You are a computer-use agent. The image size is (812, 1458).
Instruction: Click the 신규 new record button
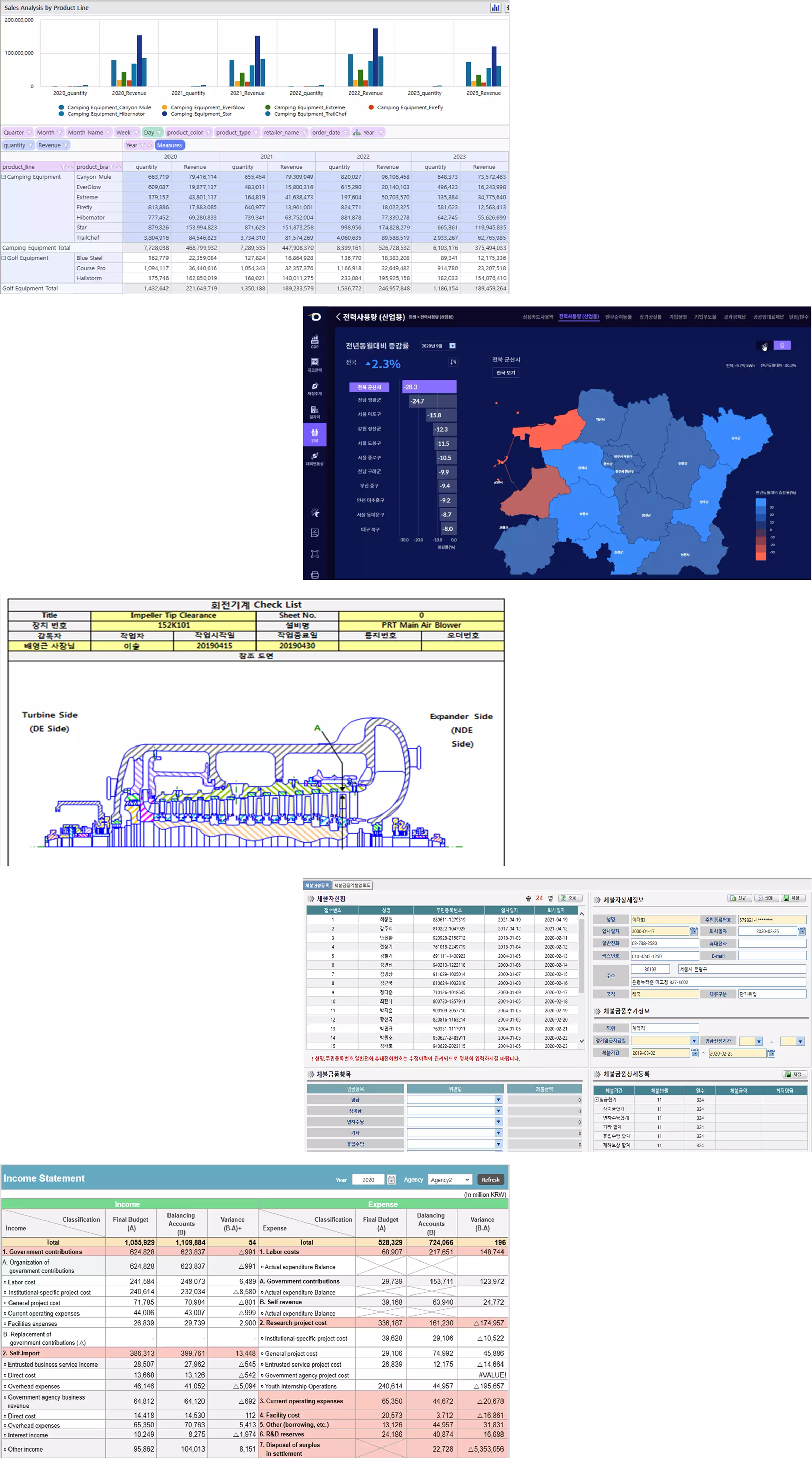click(739, 898)
